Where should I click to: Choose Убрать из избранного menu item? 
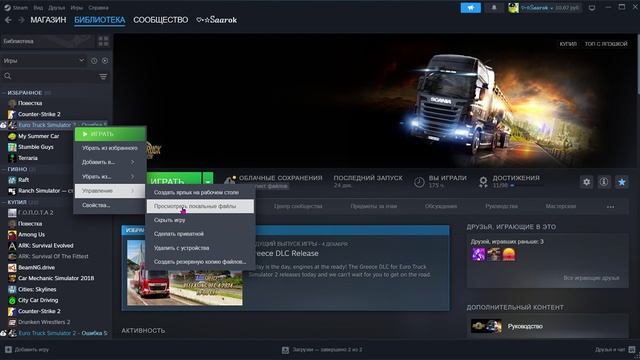110,148
